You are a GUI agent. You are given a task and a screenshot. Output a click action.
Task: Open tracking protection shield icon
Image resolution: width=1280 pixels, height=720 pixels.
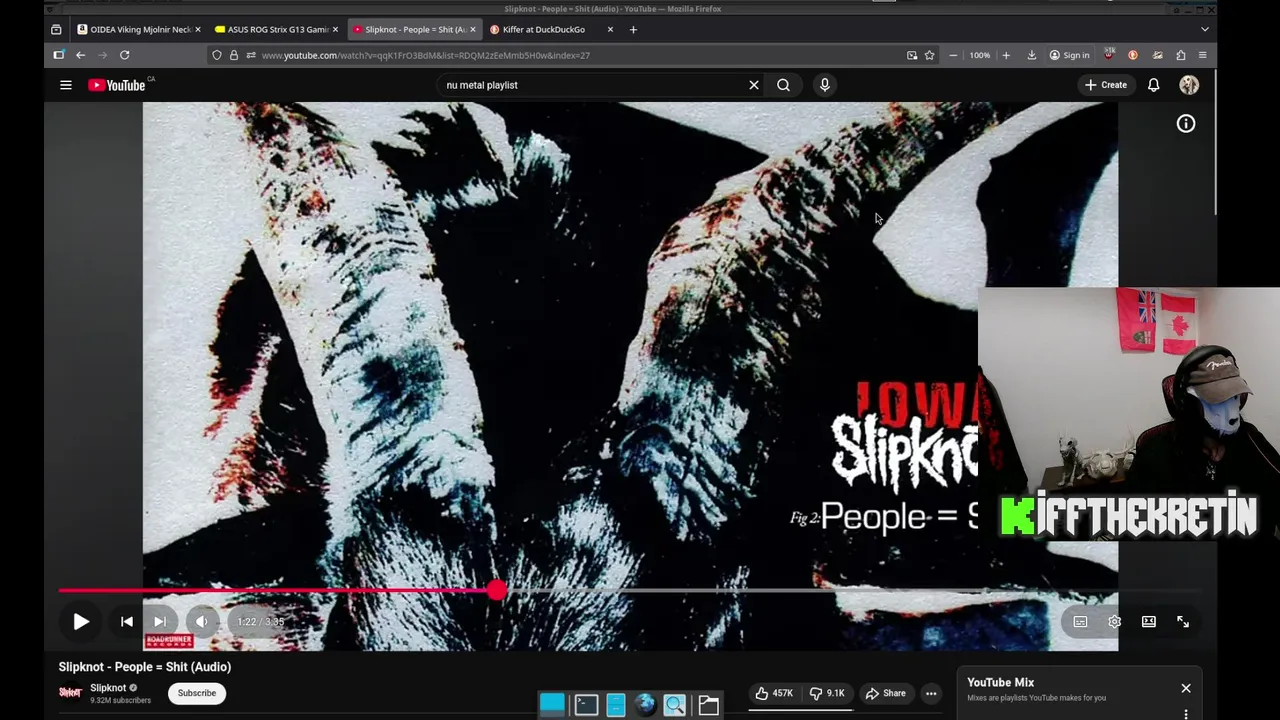point(216,55)
